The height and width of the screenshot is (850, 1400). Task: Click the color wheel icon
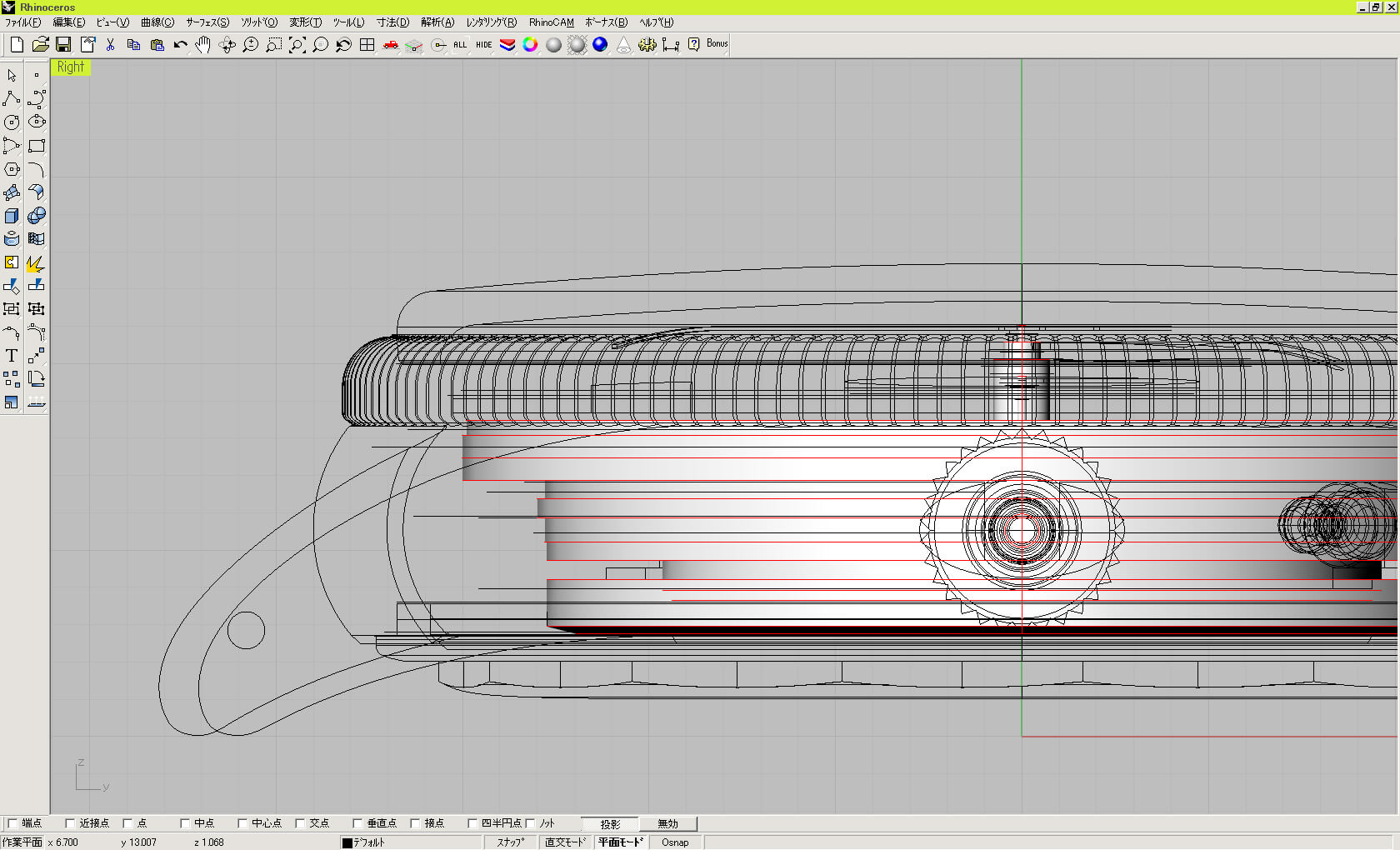(530, 45)
